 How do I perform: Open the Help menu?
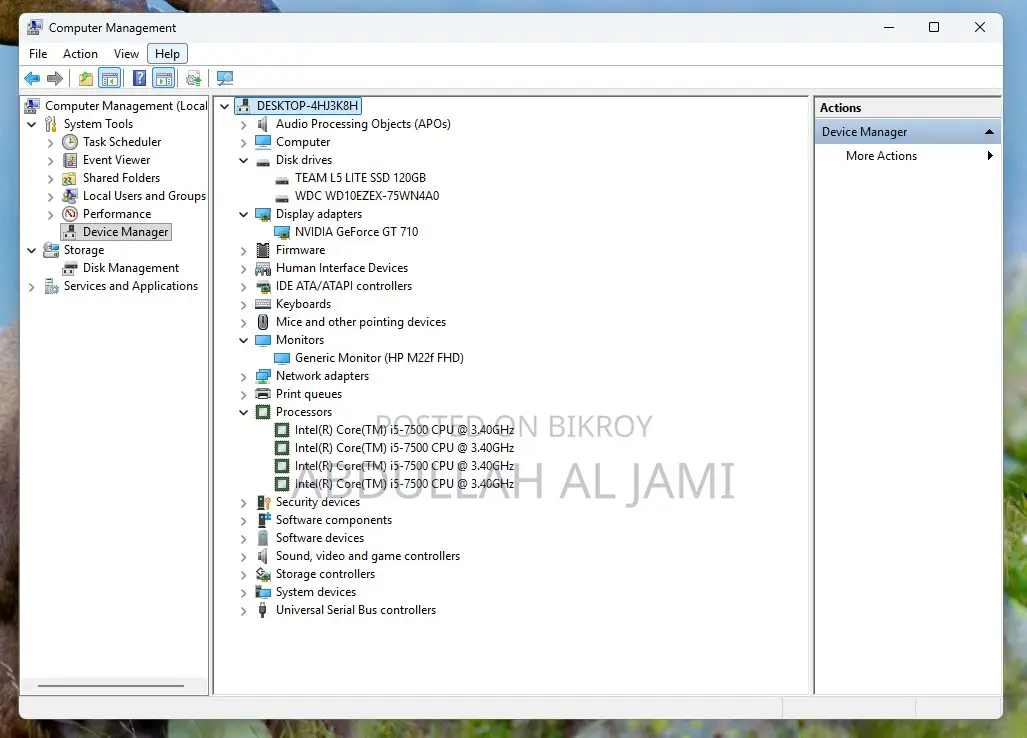pos(168,54)
